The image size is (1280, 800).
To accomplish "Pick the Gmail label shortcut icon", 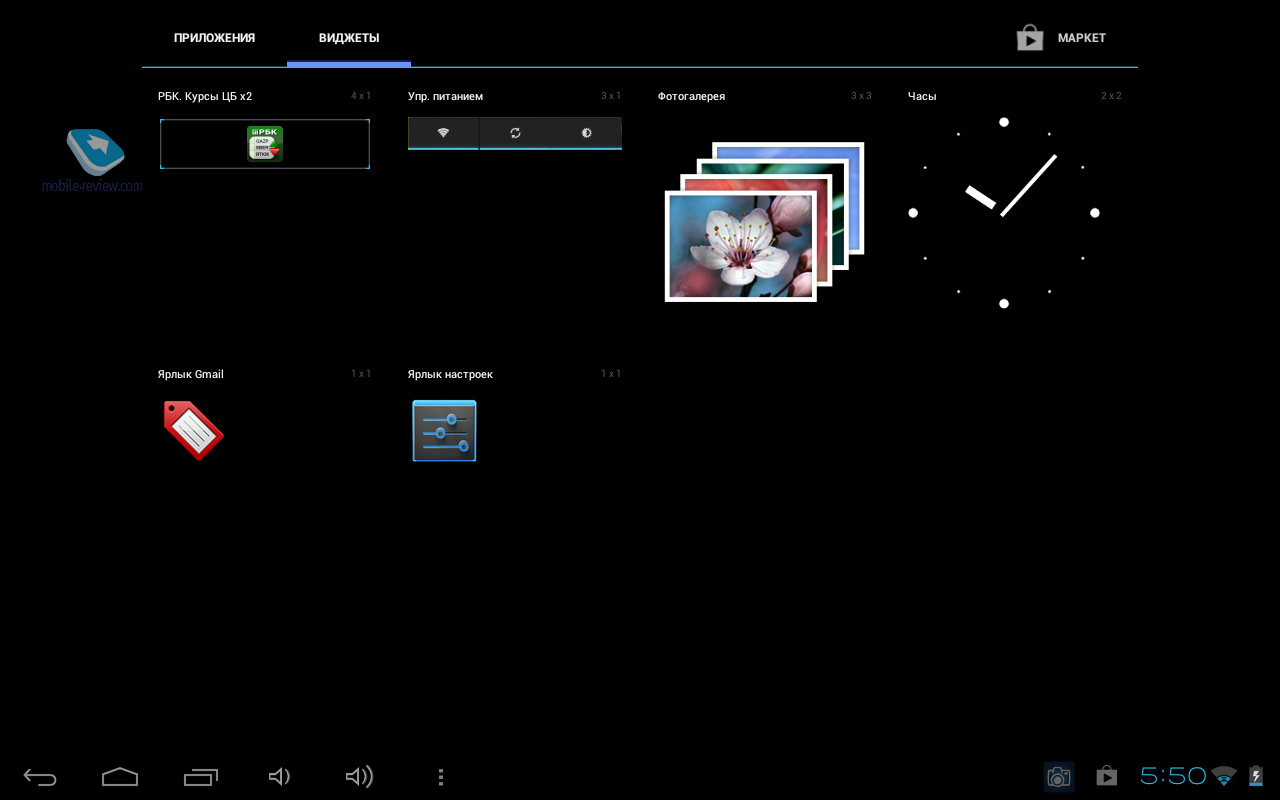I will [x=193, y=430].
